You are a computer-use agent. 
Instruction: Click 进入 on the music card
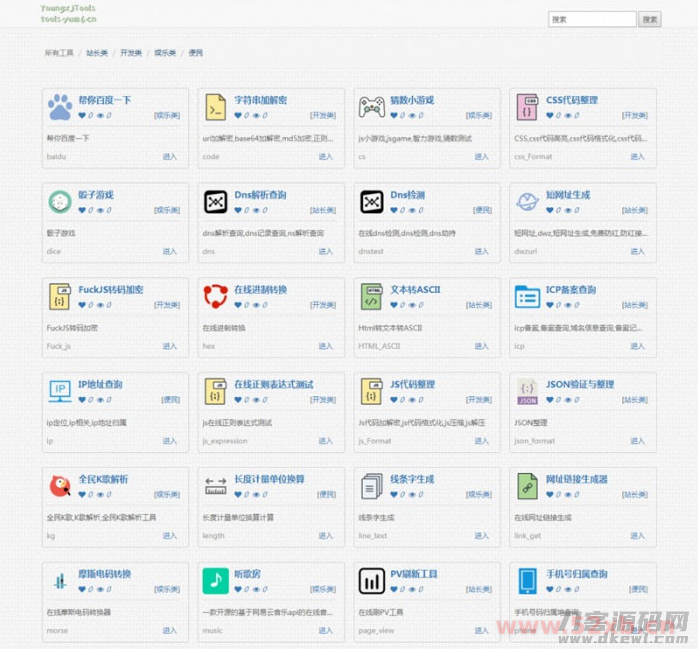pos(325,631)
